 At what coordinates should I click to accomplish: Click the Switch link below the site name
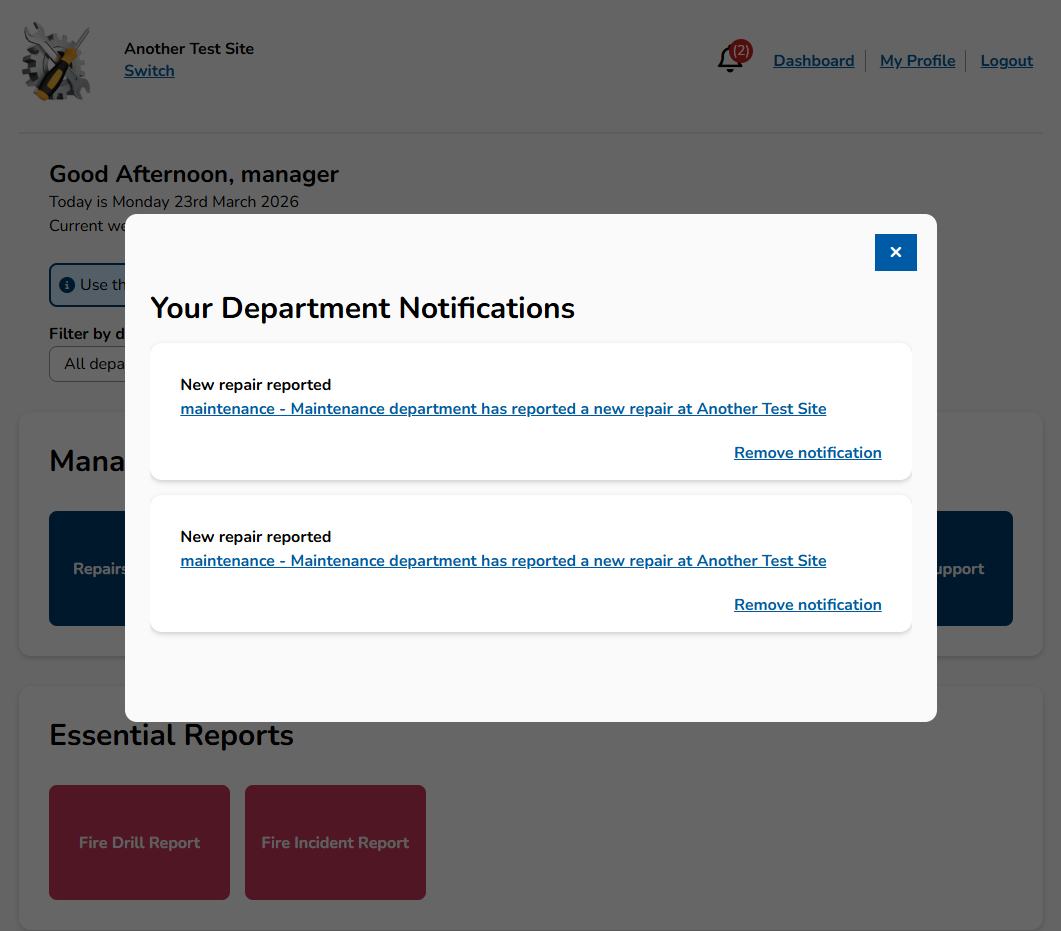click(148, 70)
